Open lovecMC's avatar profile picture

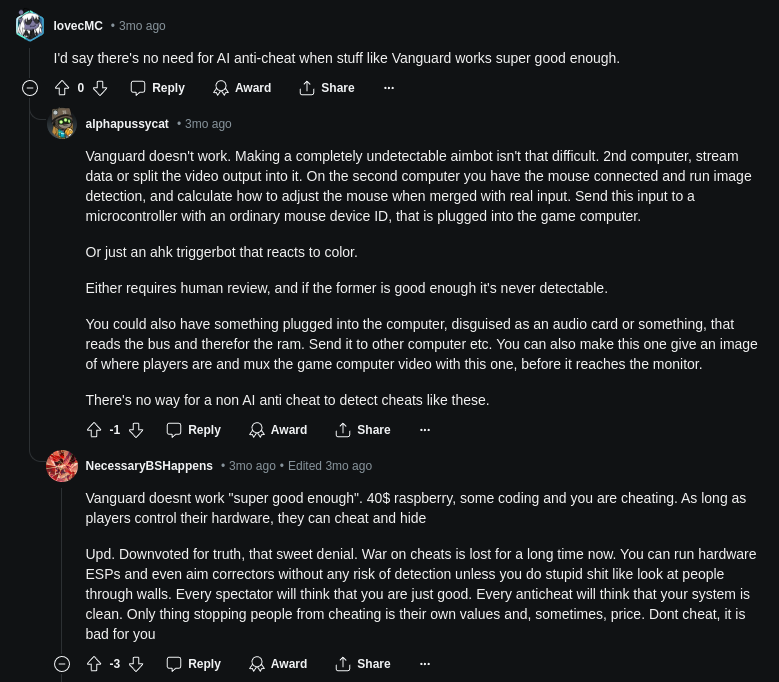[30, 26]
